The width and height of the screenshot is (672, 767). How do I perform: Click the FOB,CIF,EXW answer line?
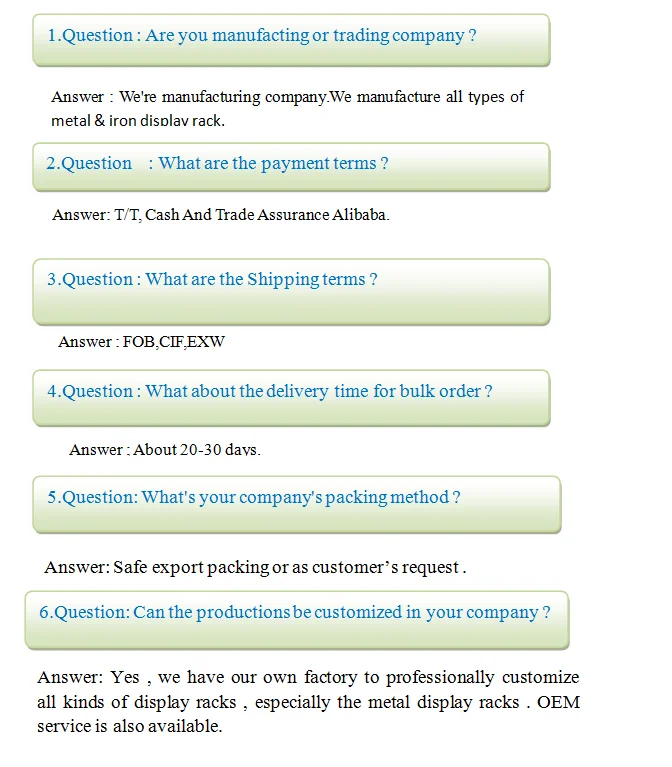click(x=141, y=342)
